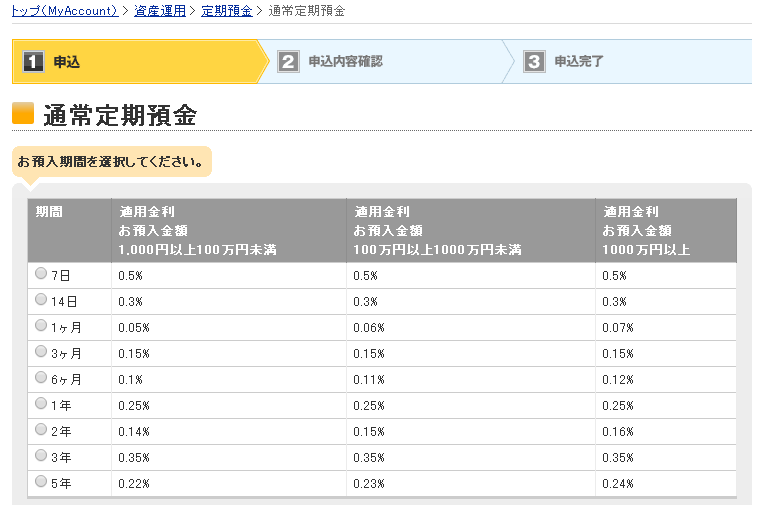Choose the 14日 term radio option
This screenshot has width=773, height=505.
click(41, 299)
